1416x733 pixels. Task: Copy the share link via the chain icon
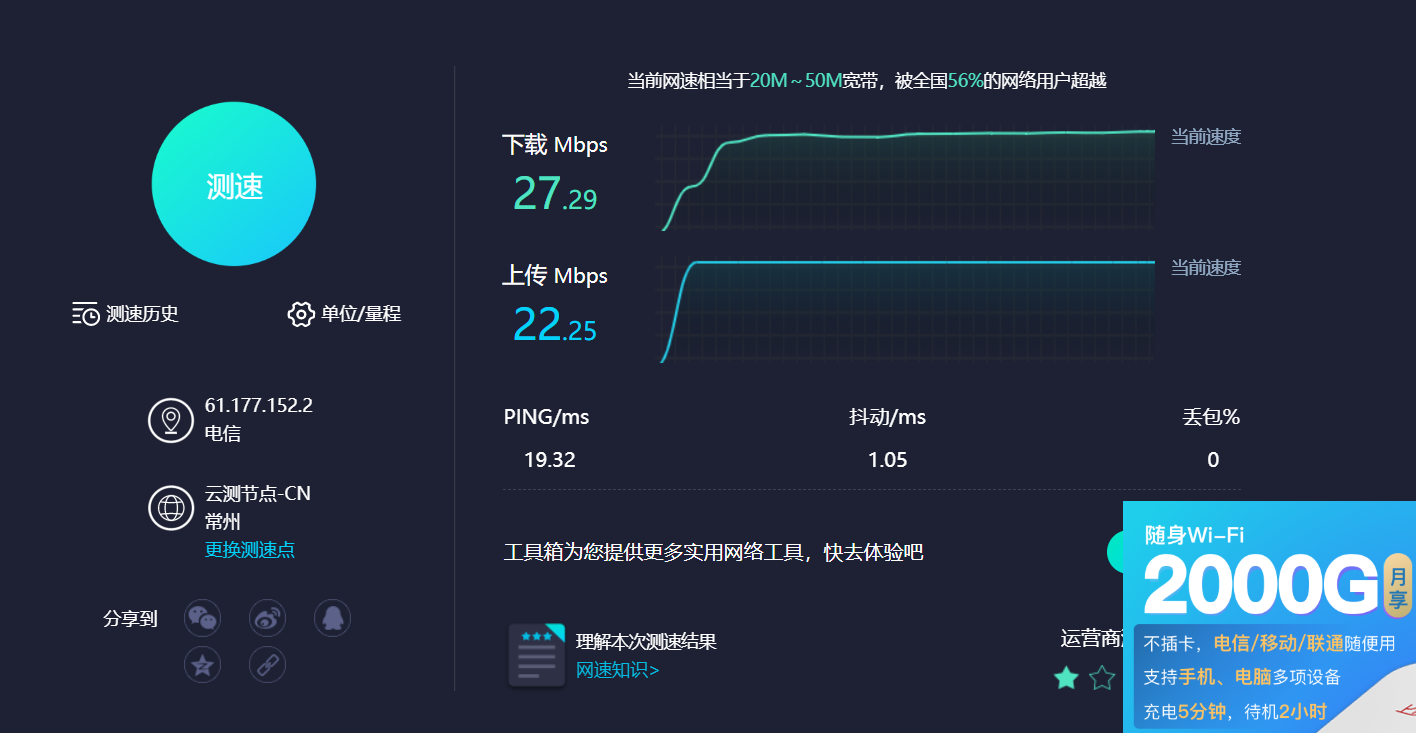coord(267,665)
